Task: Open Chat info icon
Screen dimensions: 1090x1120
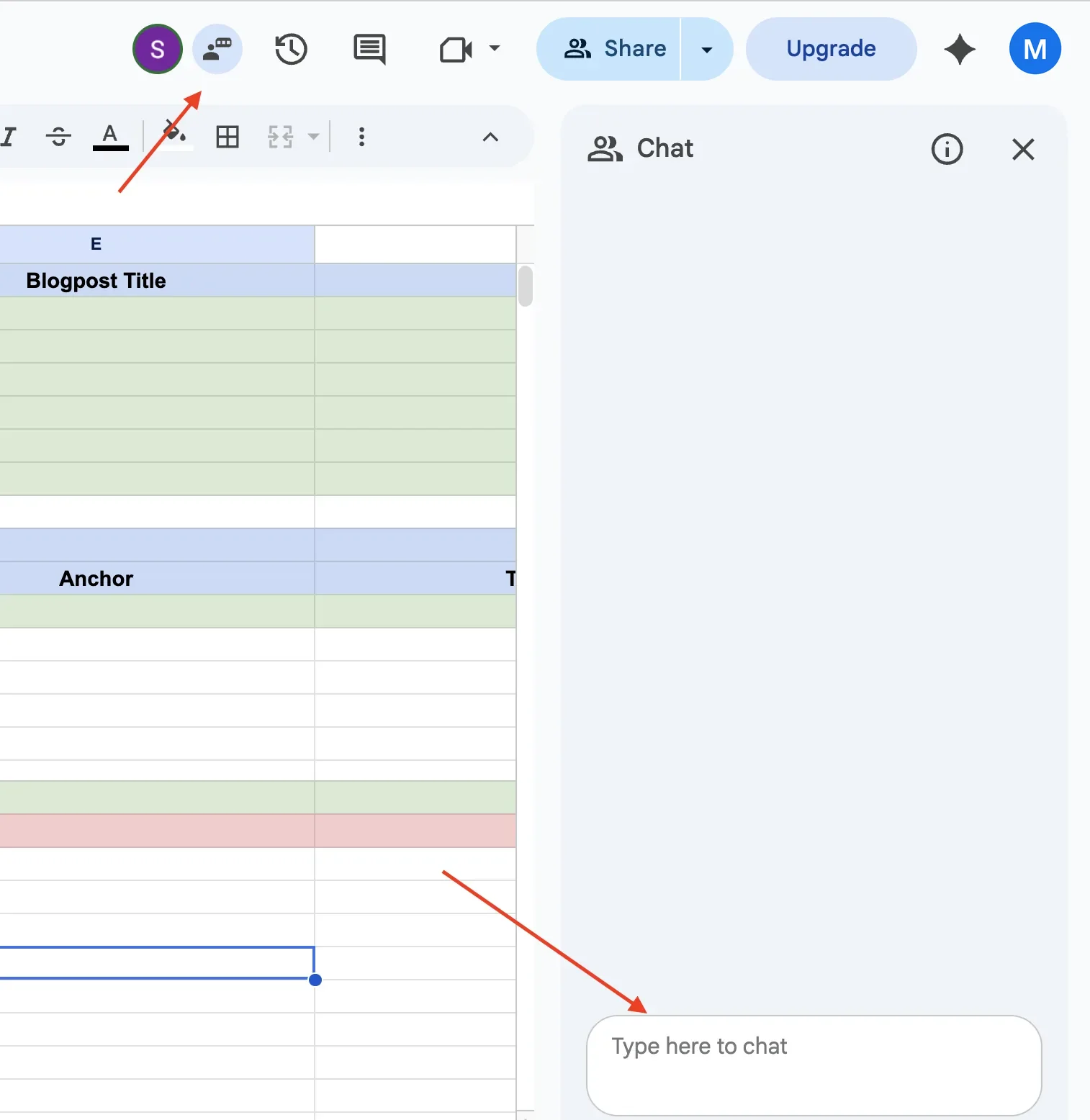Action: (947, 150)
